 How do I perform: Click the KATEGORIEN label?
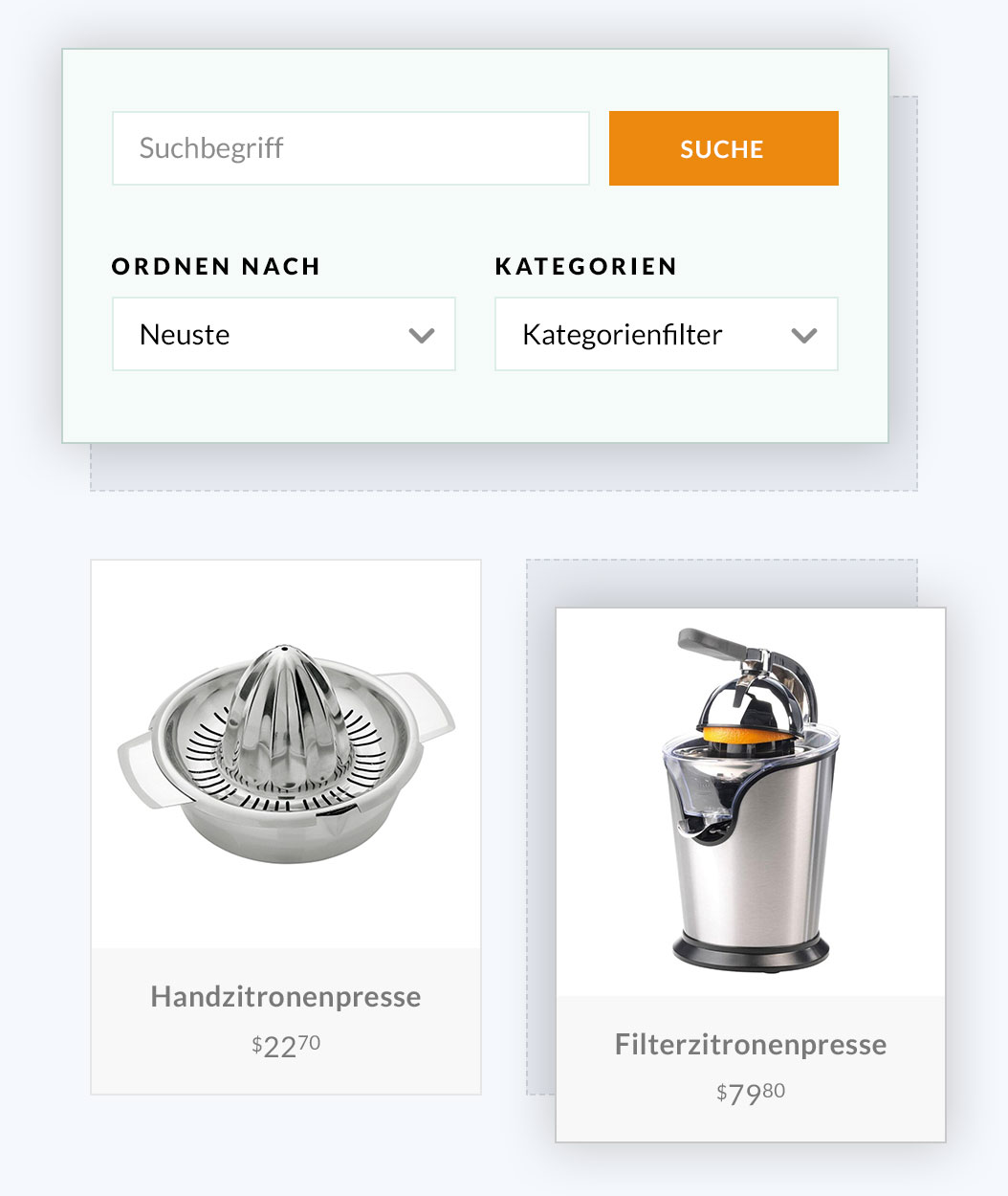coord(585,266)
